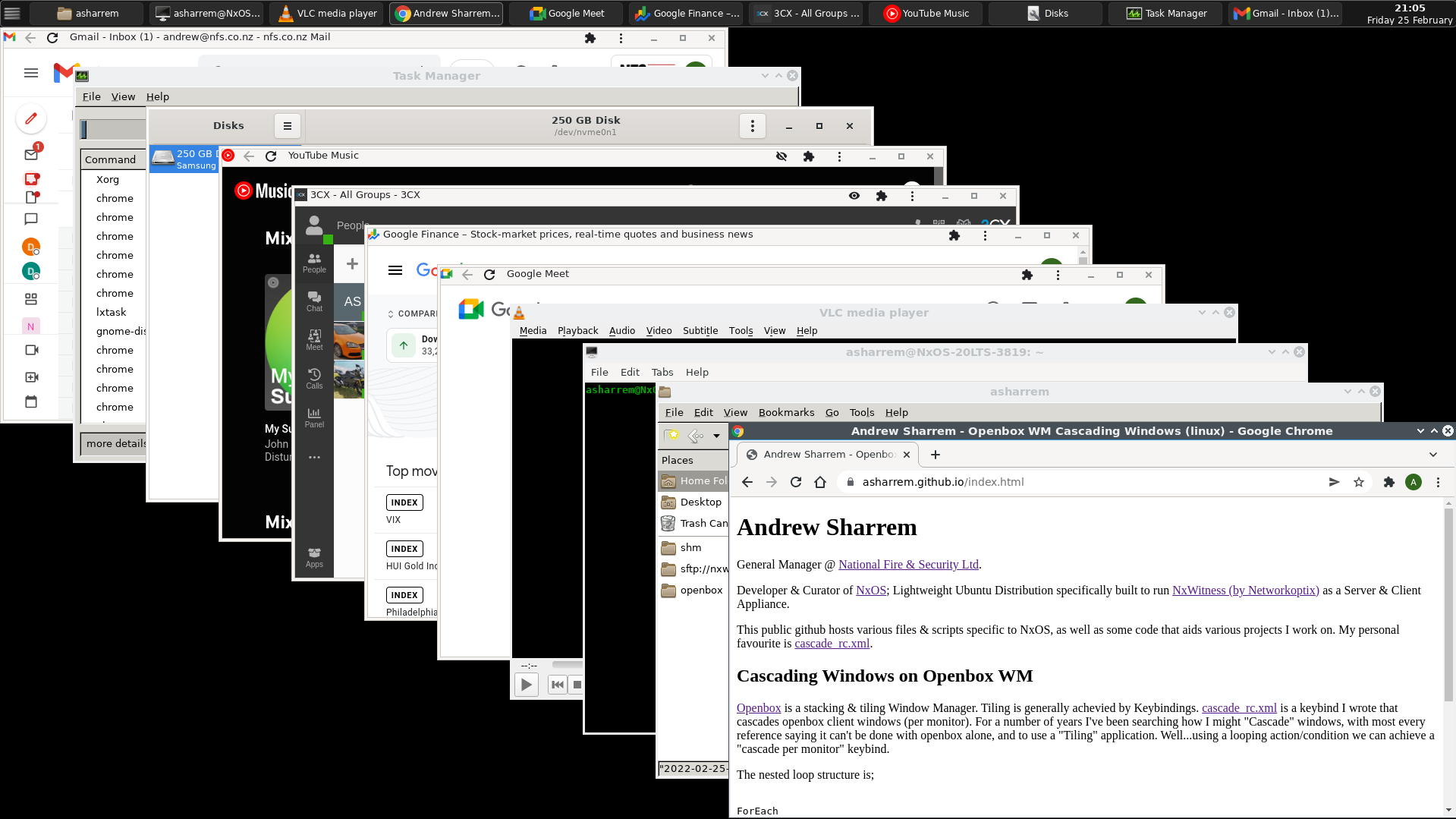
Task: Open history dropdown arrow in file manager toolbar
Action: (x=716, y=436)
